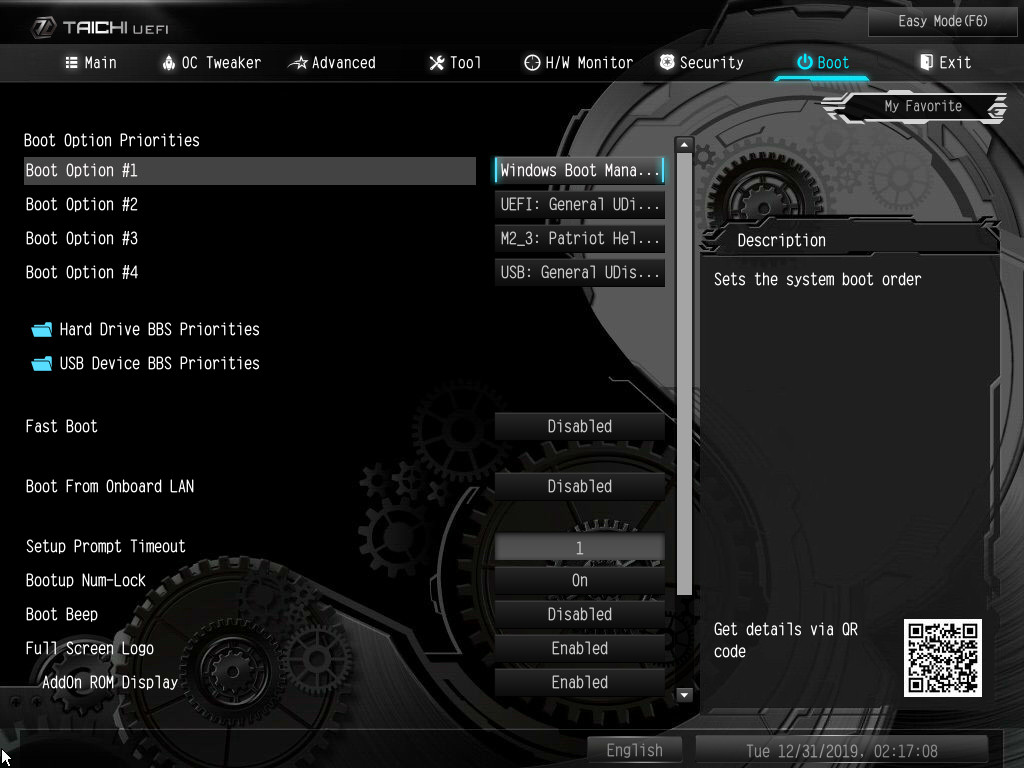Click the Setup Prompt Timeout value field
The width and height of the screenshot is (1024, 768).
point(579,548)
